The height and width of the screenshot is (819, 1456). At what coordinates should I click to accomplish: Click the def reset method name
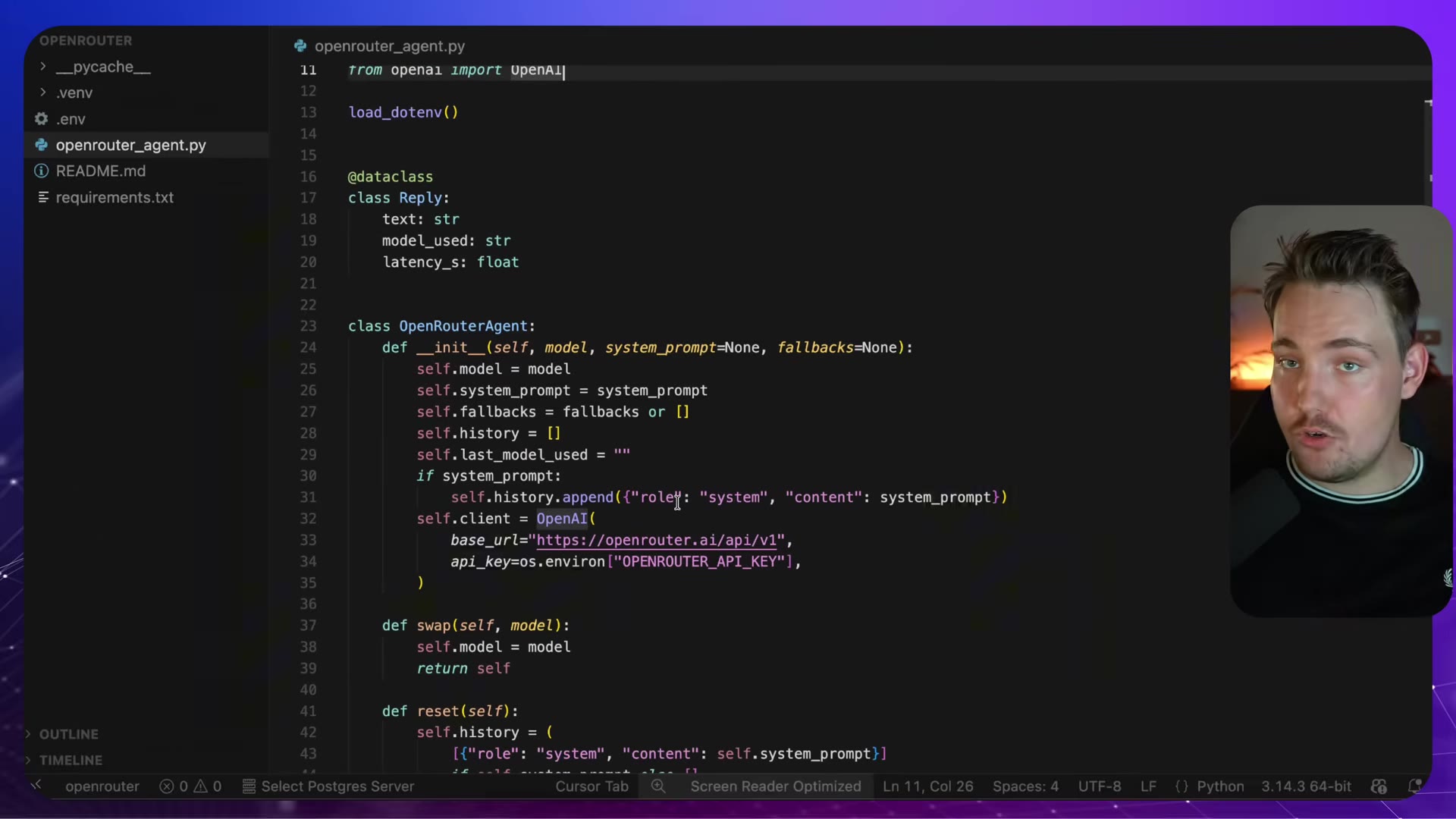[x=438, y=711]
